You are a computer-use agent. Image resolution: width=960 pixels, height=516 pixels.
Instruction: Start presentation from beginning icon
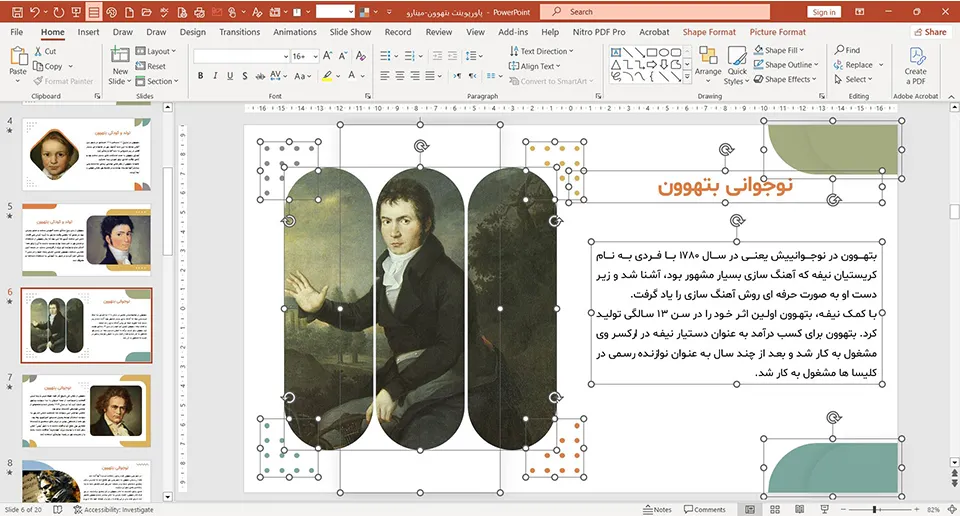point(76,12)
